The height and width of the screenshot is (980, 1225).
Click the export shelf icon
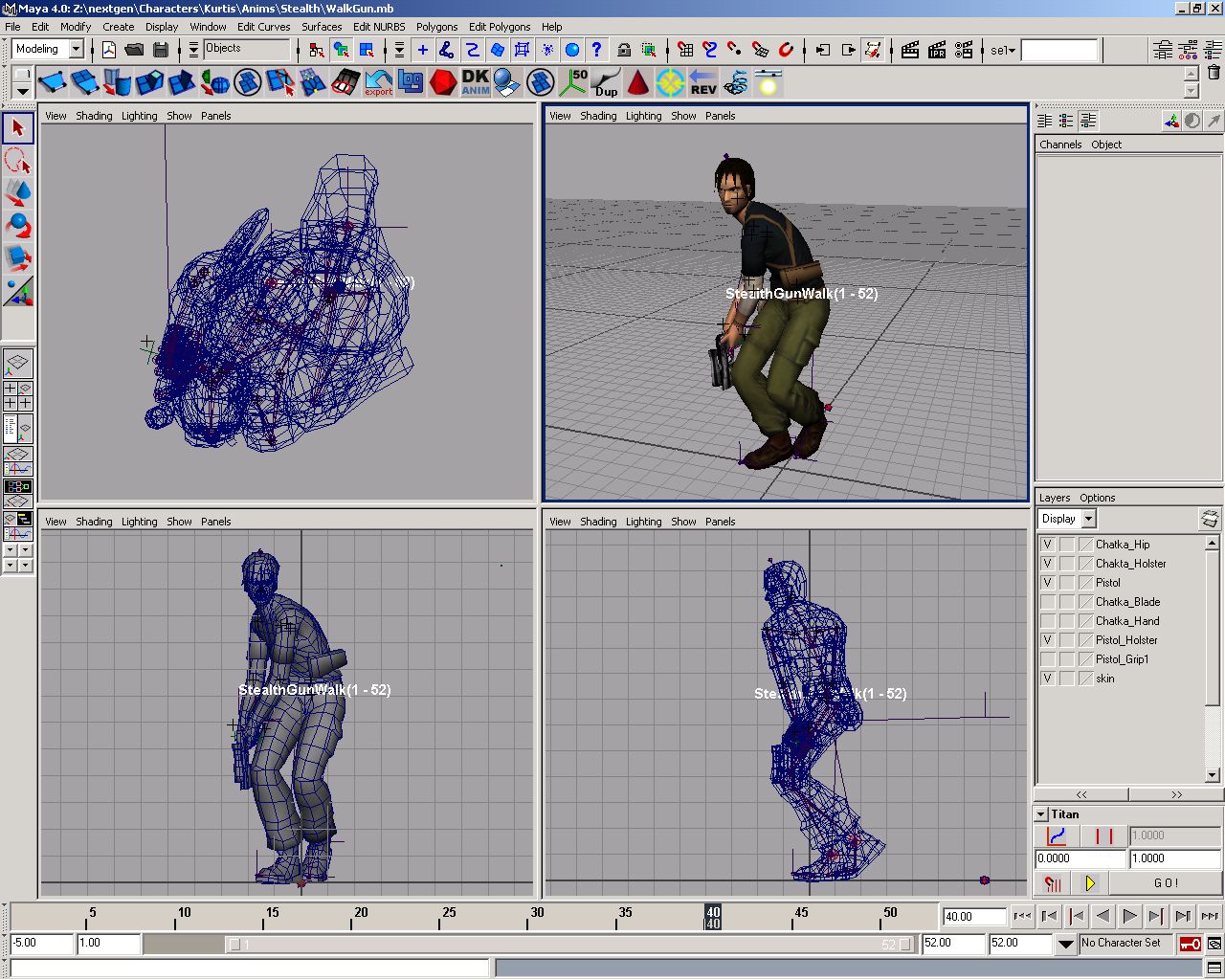379,82
